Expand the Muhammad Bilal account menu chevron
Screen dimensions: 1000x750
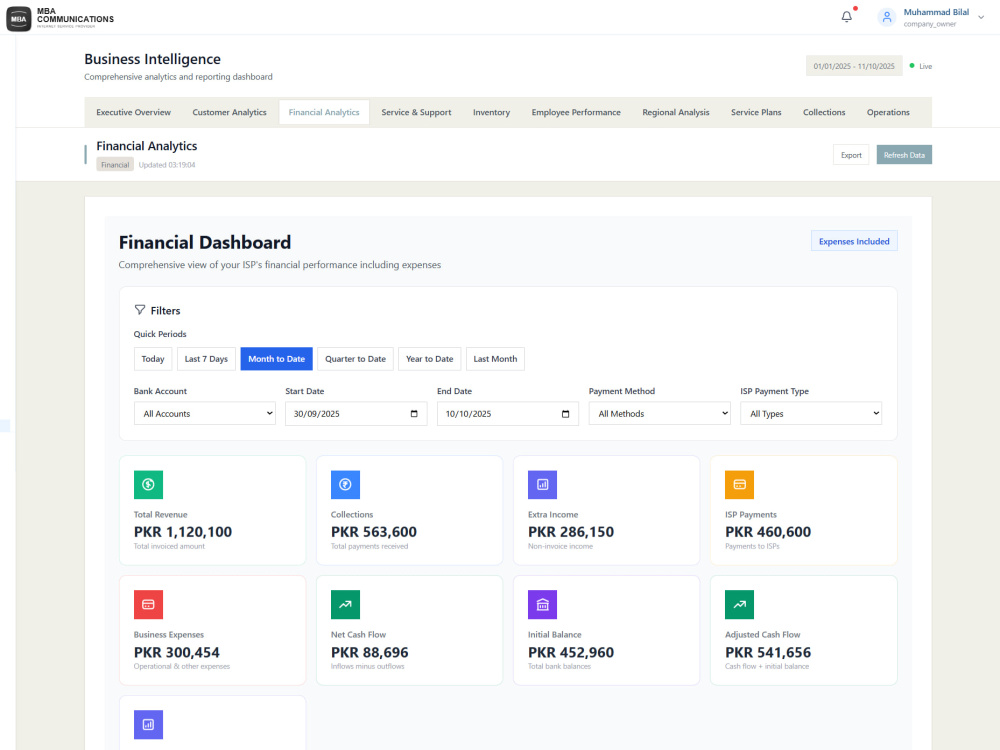tap(981, 17)
